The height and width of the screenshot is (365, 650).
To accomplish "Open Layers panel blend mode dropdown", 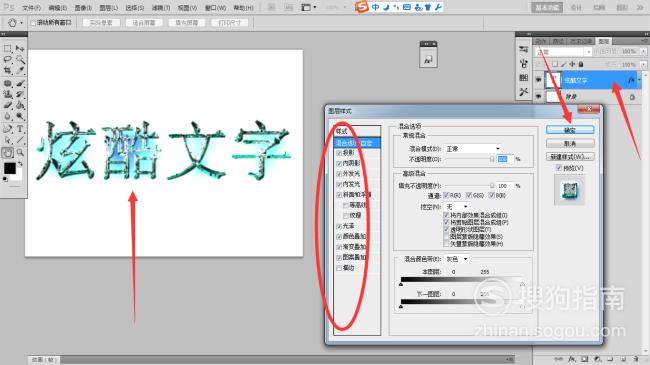I will coord(563,52).
